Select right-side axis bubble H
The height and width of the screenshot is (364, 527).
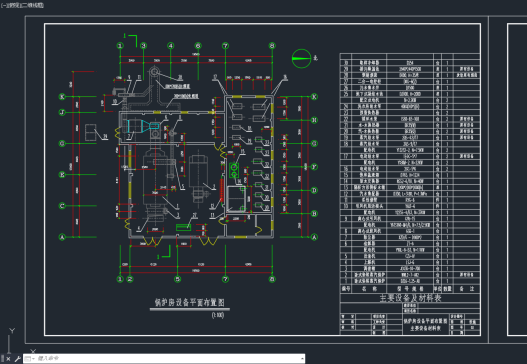coord(314,120)
